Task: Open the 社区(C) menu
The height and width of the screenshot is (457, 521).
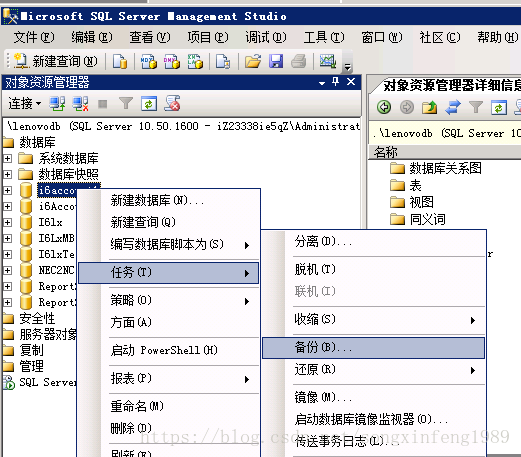Action: 440,37
